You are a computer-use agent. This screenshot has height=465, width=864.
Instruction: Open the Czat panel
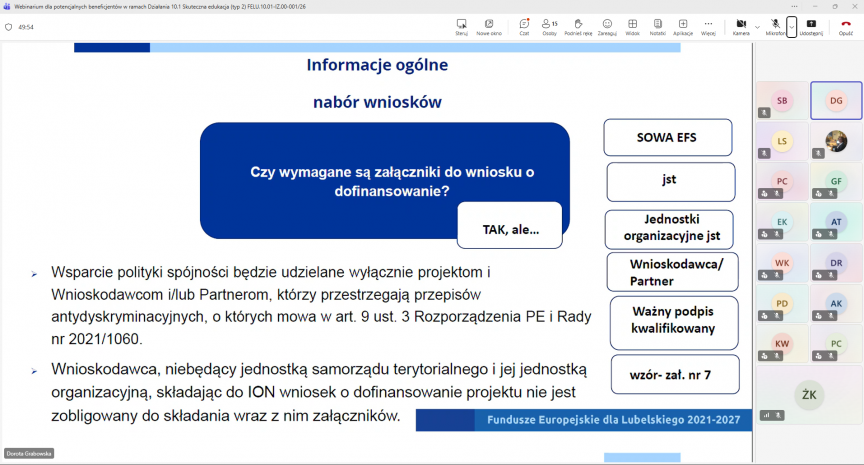click(x=524, y=26)
